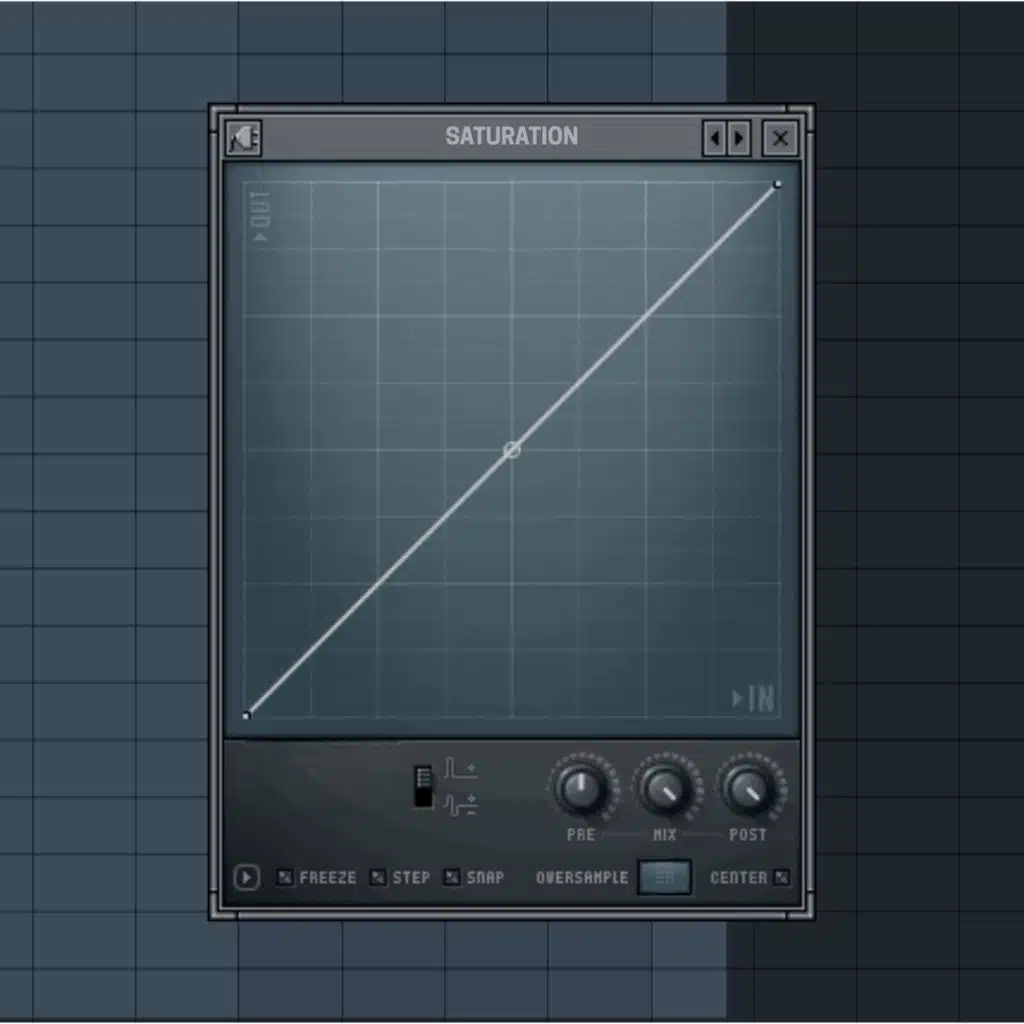Close the Saturation plugin window
Viewport: 1024px width, 1024px height.
tap(780, 138)
